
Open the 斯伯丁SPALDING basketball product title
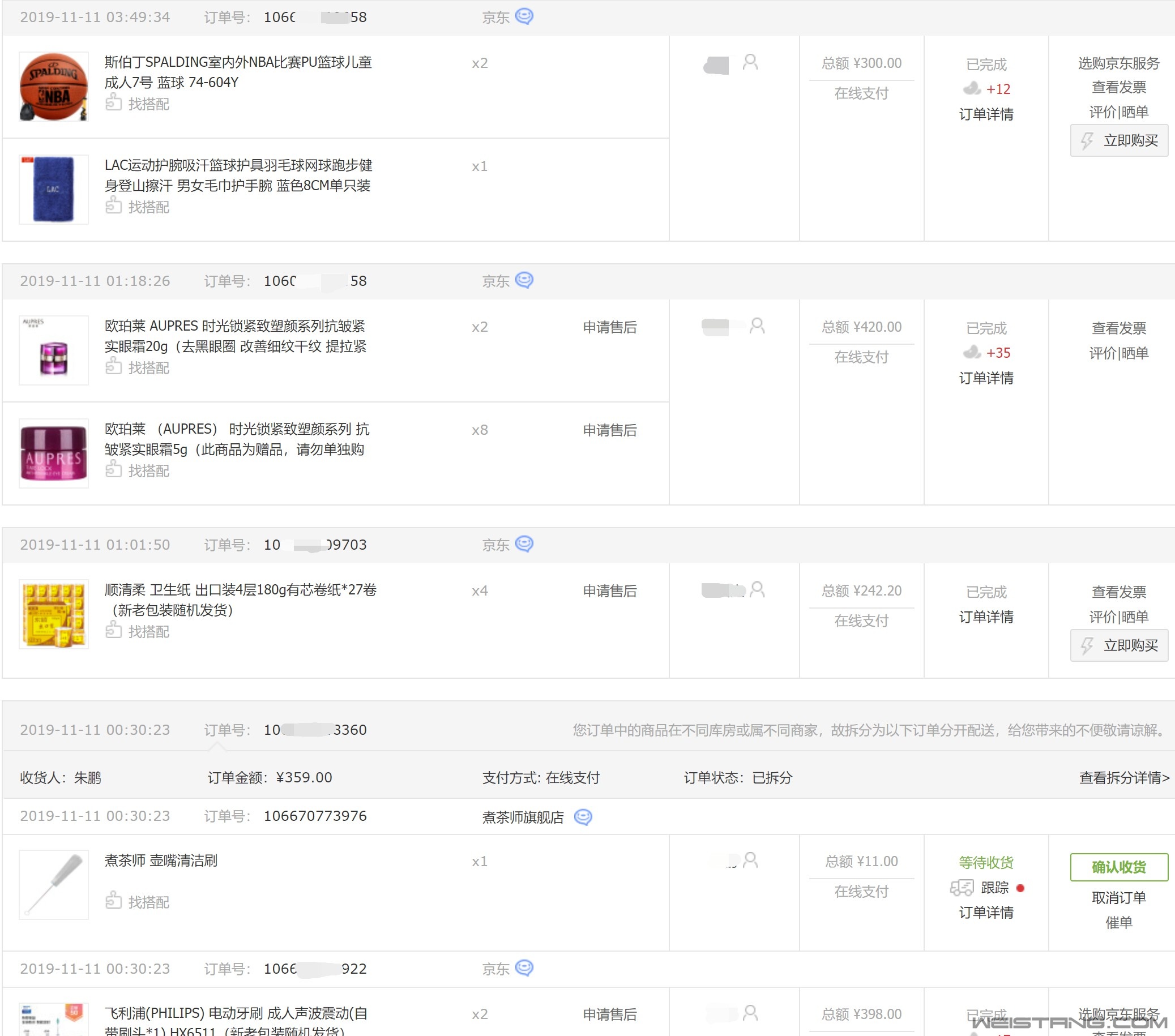pos(238,72)
